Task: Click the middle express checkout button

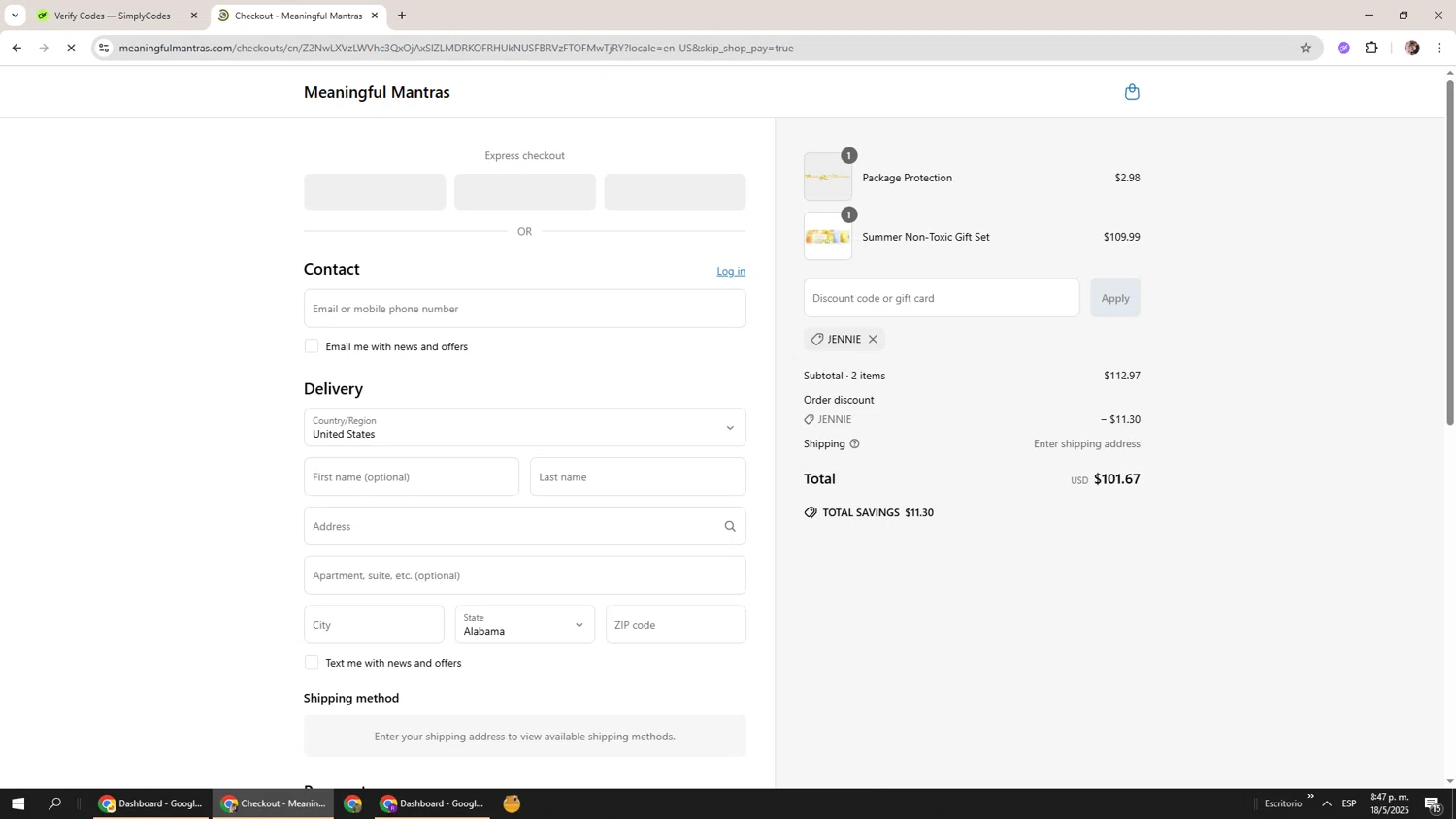Action: pos(525,192)
